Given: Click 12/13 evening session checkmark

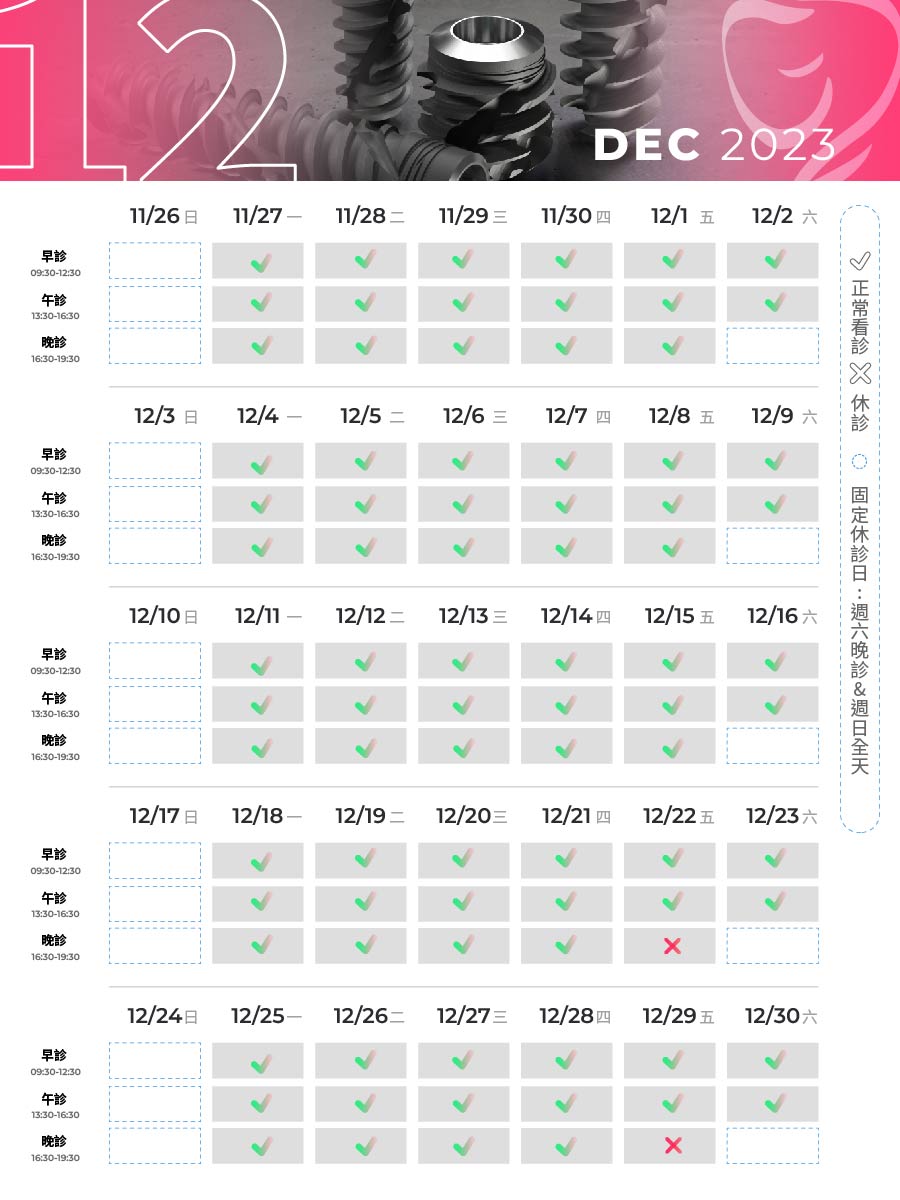Looking at the screenshot, I should [x=463, y=746].
